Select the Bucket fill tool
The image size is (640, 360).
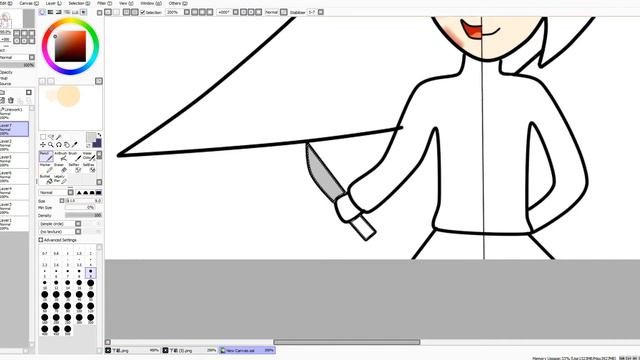(x=46, y=179)
